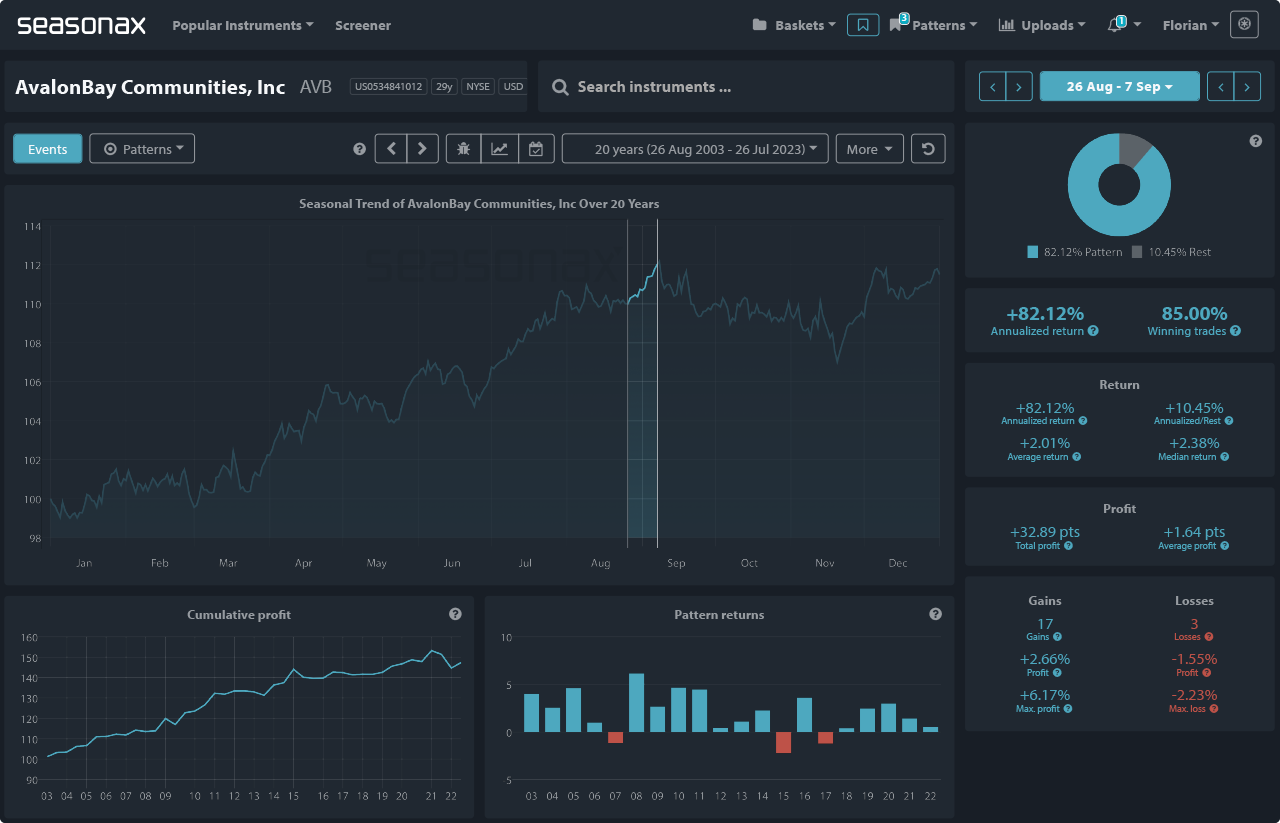The height and width of the screenshot is (823, 1280).
Task: Click help icon beside Annualized return headline
Action: tap(1093, 331)
